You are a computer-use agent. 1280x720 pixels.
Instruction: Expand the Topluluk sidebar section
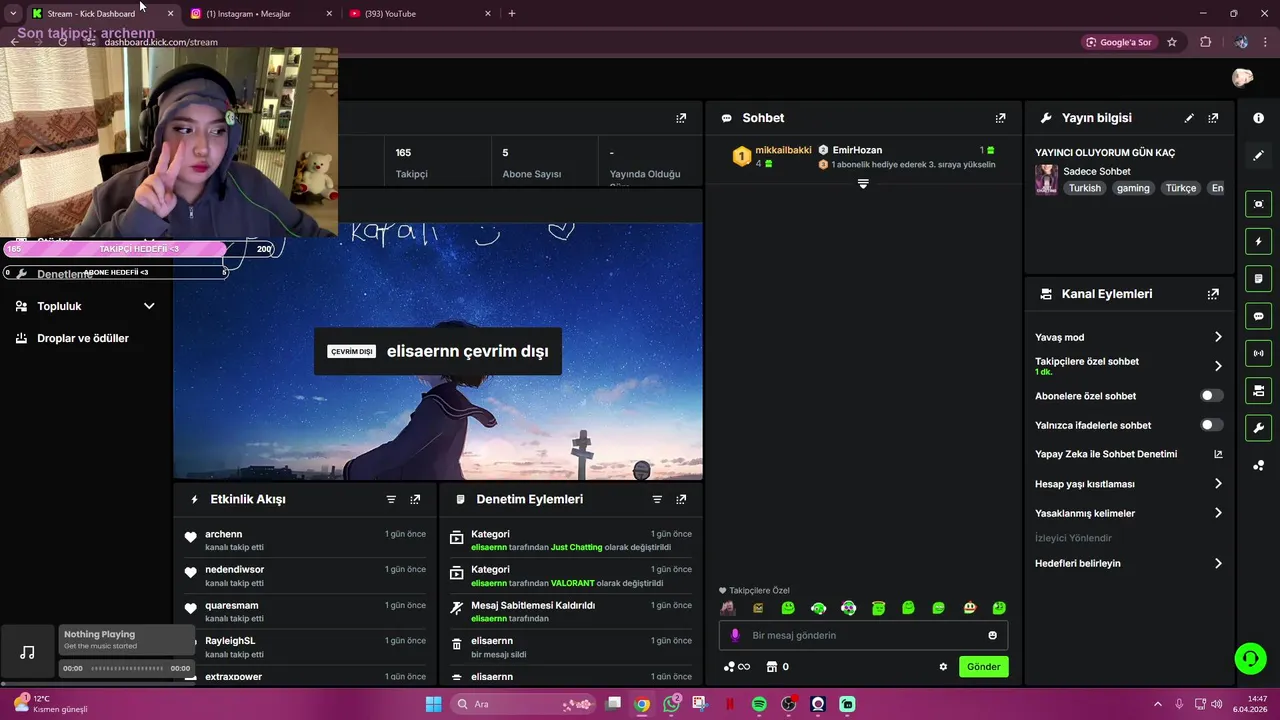pos(85,306)
